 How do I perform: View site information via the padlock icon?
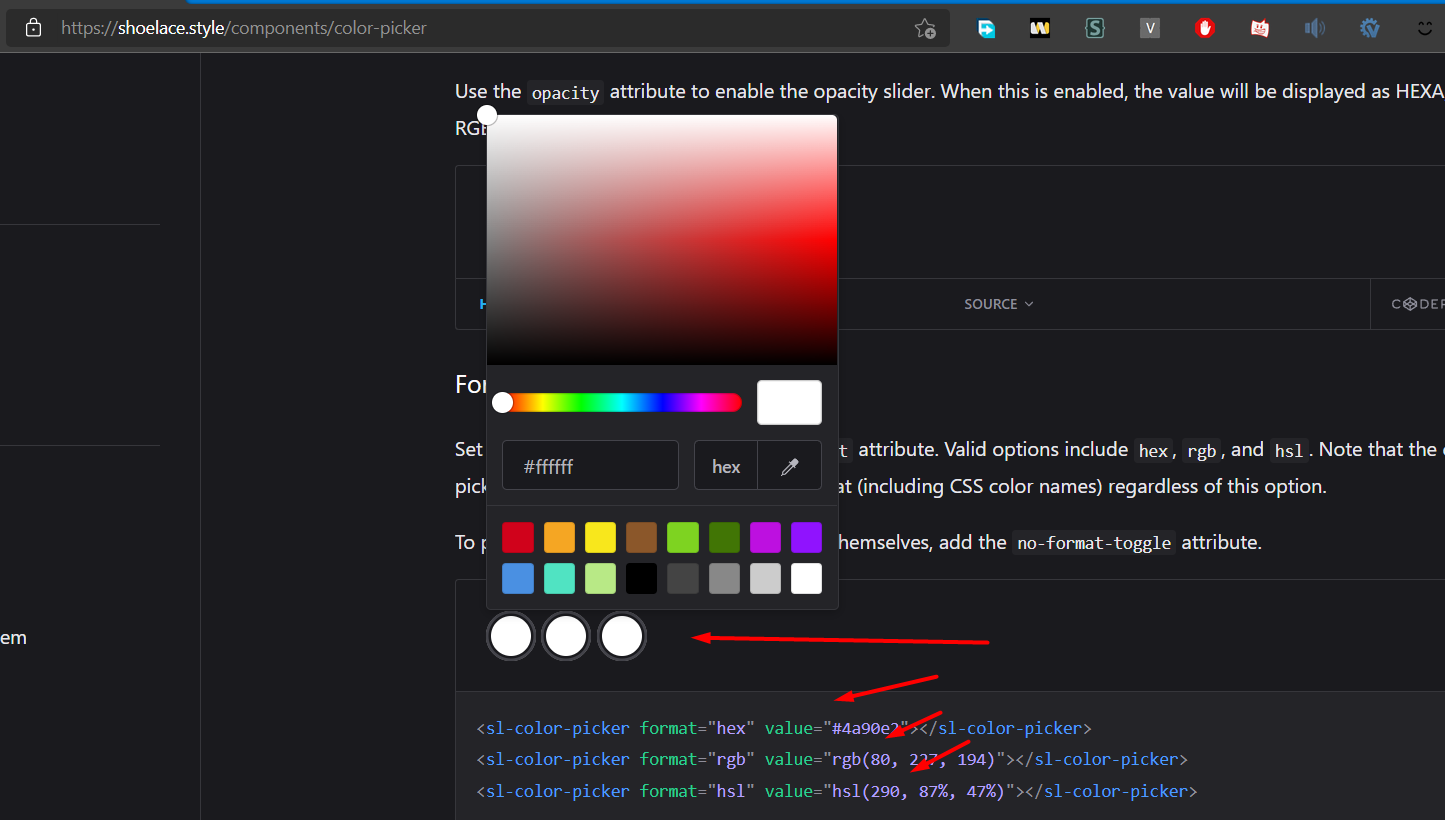[33, 27]
